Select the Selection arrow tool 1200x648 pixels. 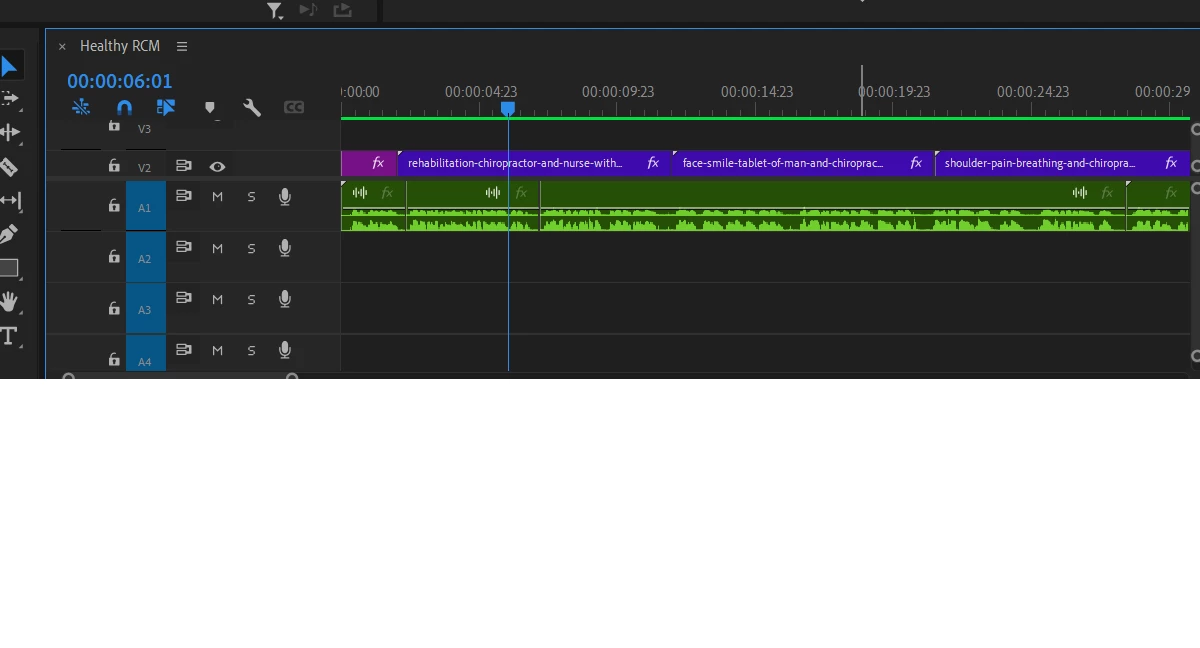pyautogui.click(x=9, y=66)
